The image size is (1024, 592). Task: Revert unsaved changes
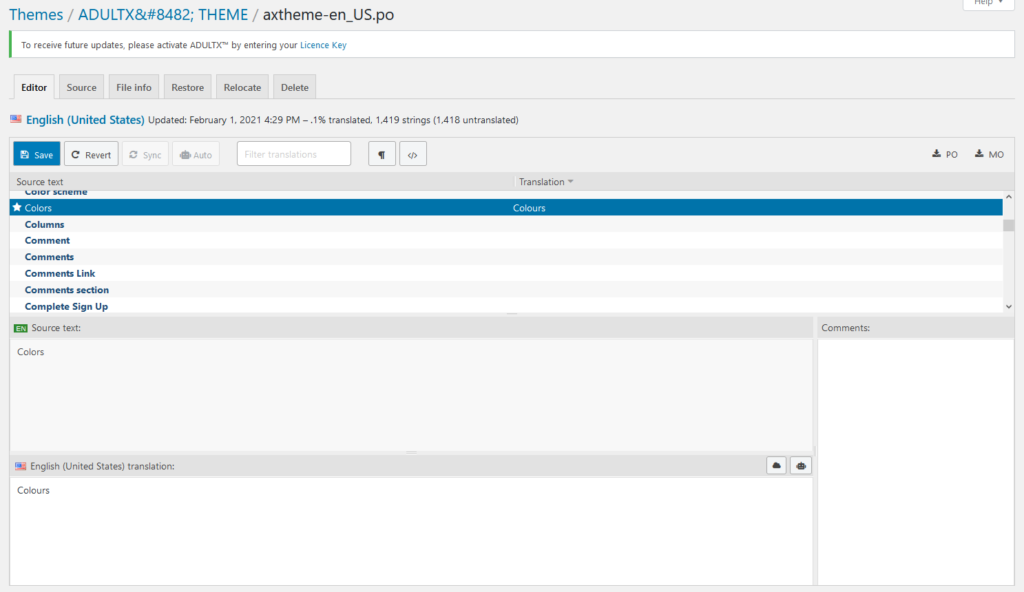pos(91,154)
